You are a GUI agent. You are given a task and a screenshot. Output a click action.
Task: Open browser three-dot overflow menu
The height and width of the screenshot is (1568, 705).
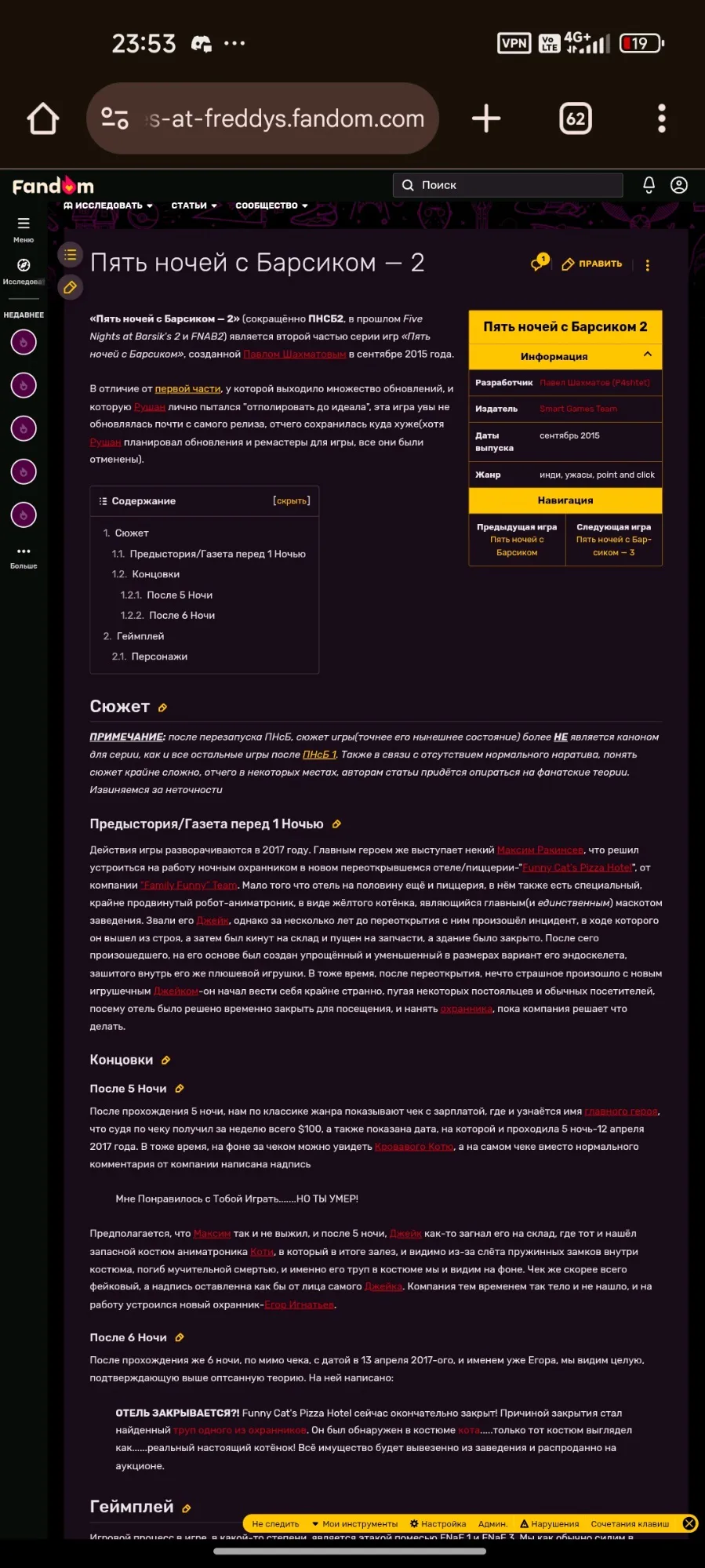tap(662, 118)
